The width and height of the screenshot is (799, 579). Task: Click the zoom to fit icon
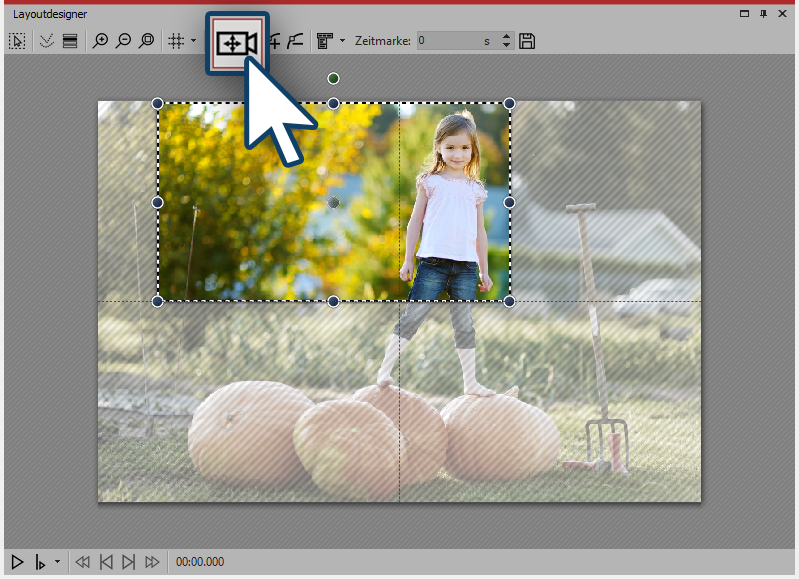pos(147,41)
